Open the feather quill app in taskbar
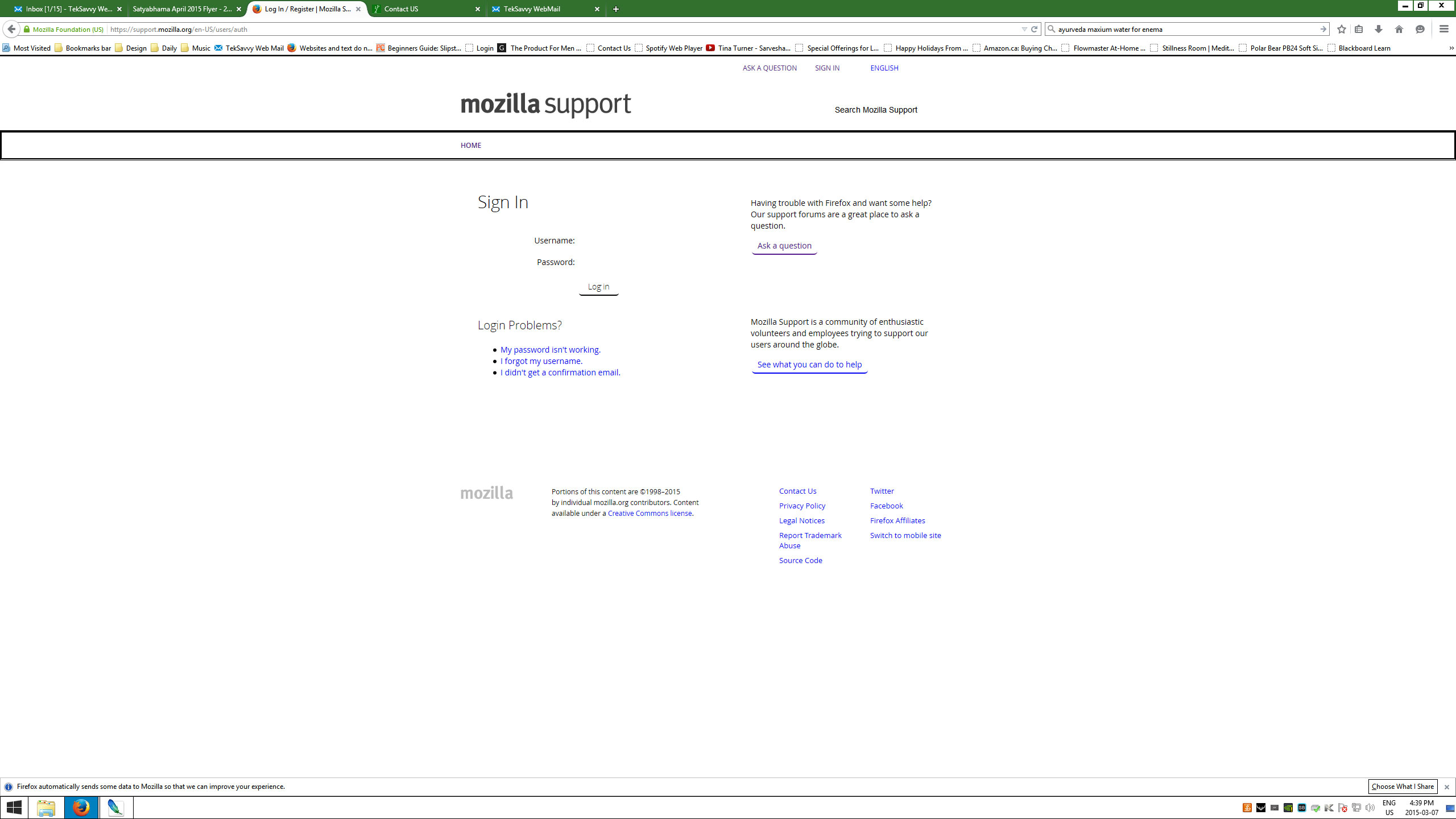Viewport: 1456px width, 819px height. (x=115, y=808)
